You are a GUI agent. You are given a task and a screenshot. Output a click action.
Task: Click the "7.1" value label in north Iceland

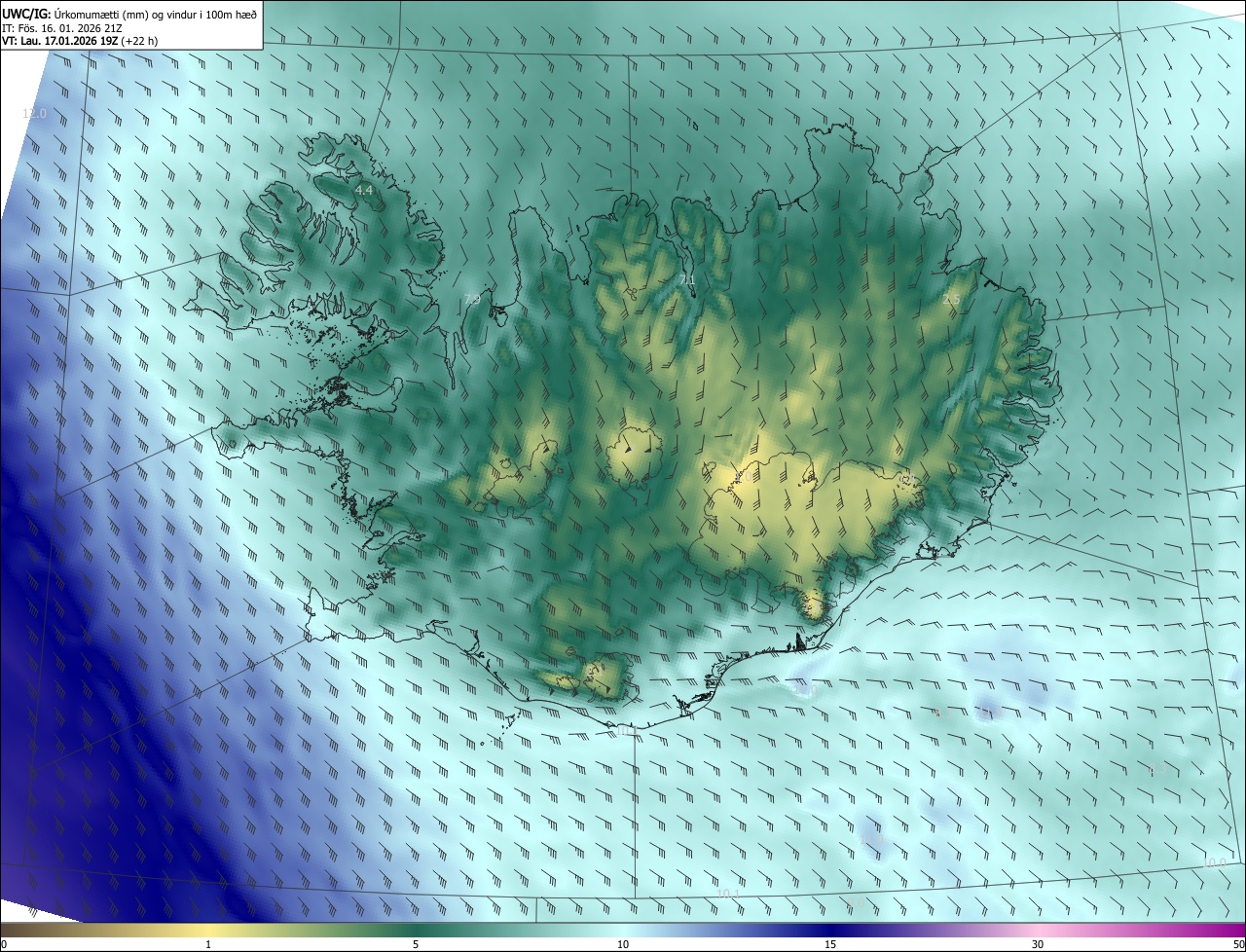[687, 280]
